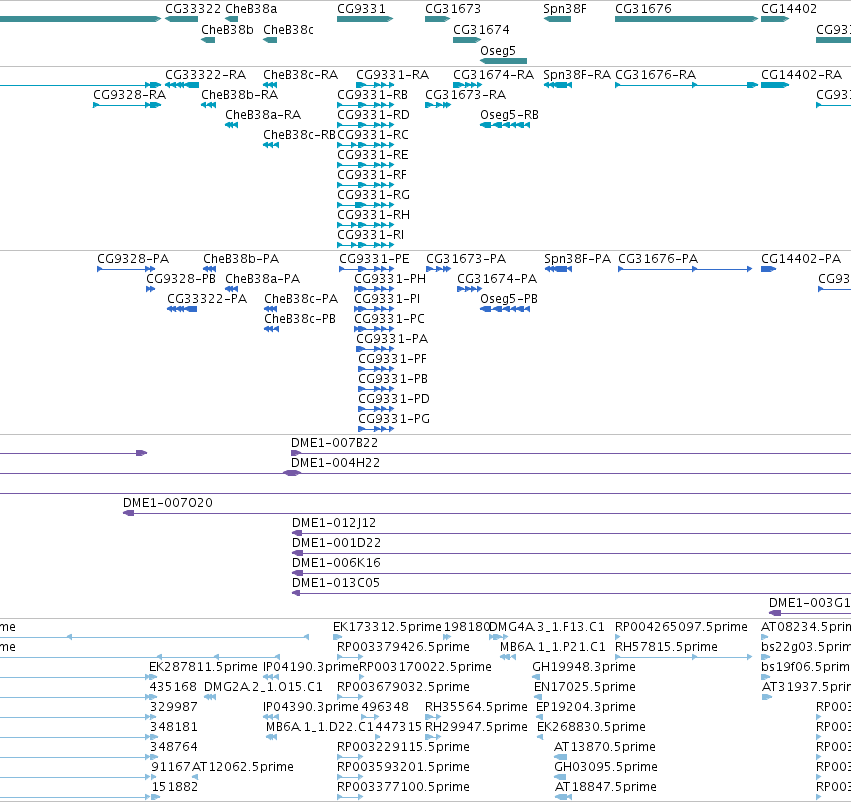Click the teal CG9331 gene arrow bar
Screen dimensions: 851x802
[x=365, y=19]
